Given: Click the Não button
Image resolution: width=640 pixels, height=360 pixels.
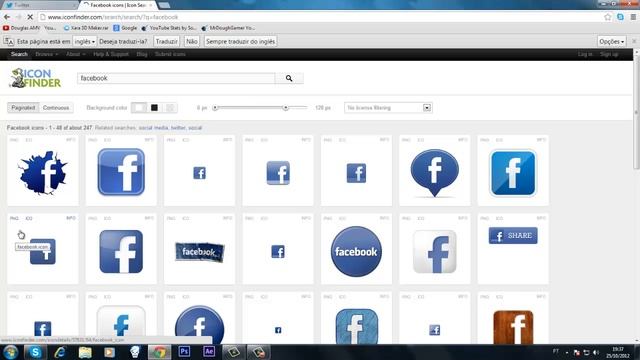Looking at the screenshot, I should tap(192, 42).
